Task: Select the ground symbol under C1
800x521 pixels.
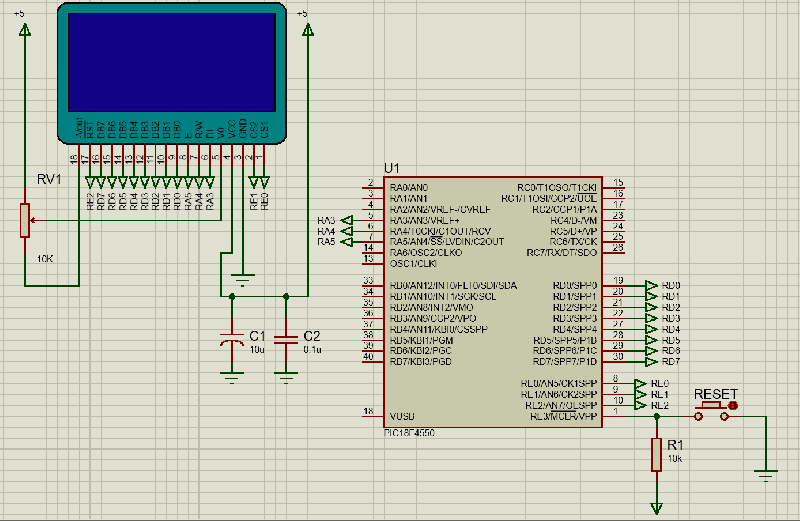Action: coord(232,378)
